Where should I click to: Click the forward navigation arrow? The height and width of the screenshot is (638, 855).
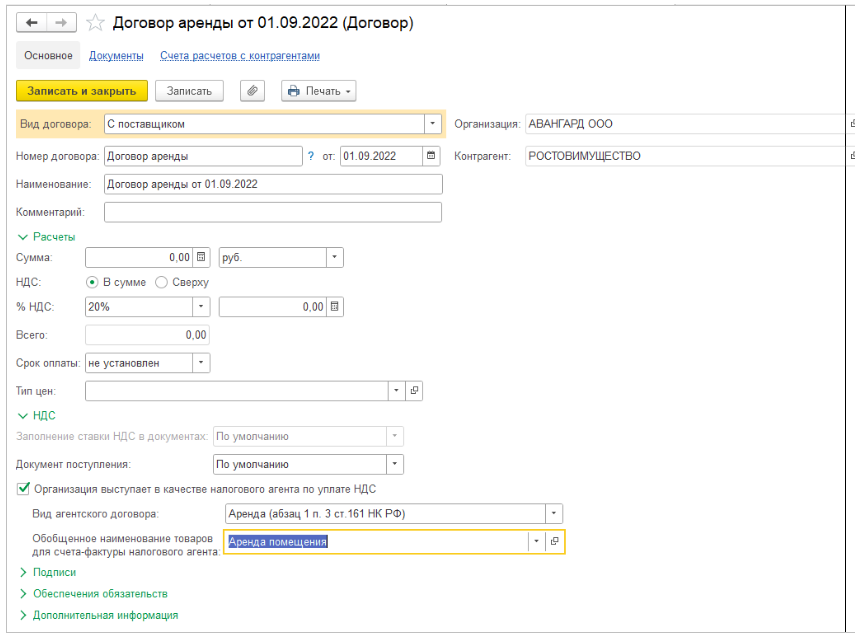[60, 22]
